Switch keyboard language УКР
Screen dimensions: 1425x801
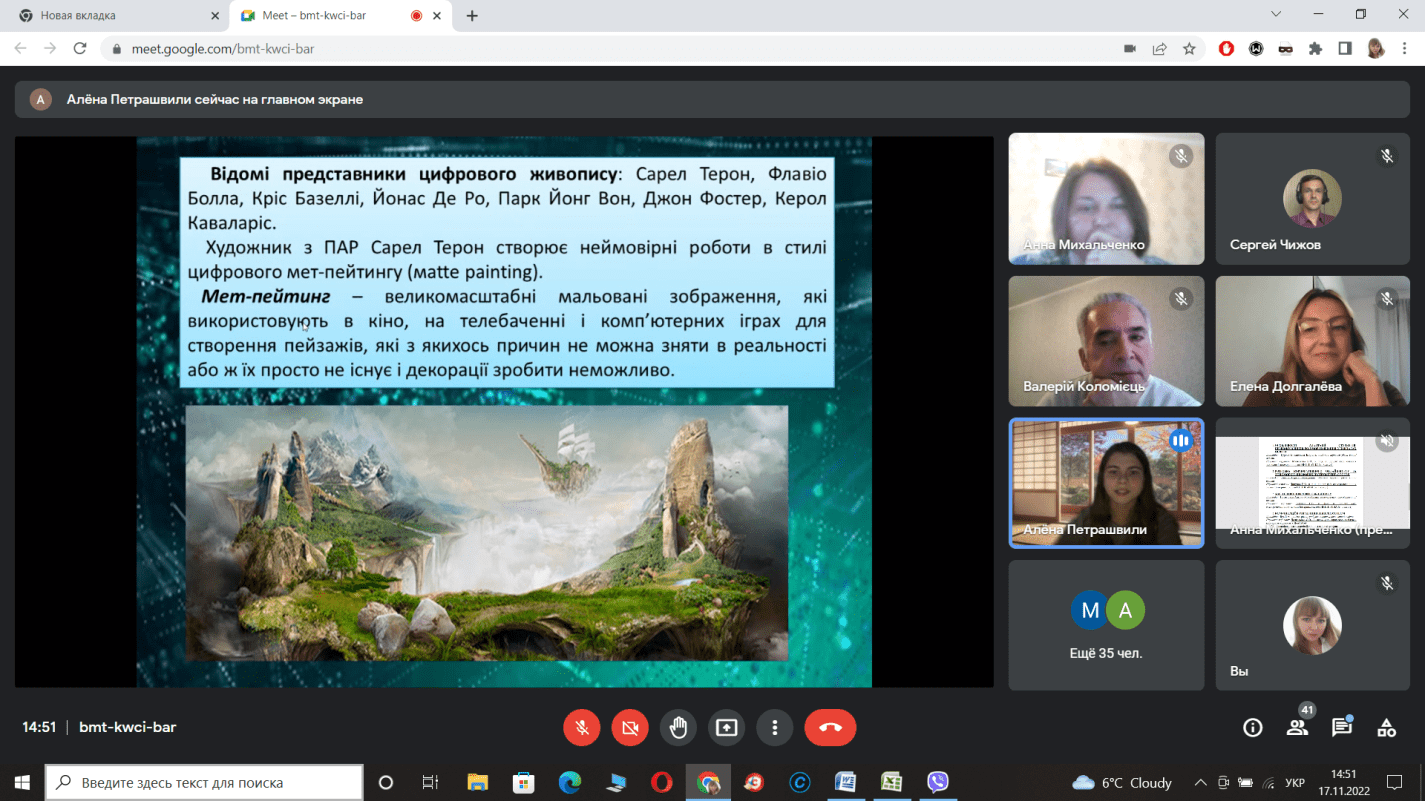pyautogui.click(x=1294, y=782)
